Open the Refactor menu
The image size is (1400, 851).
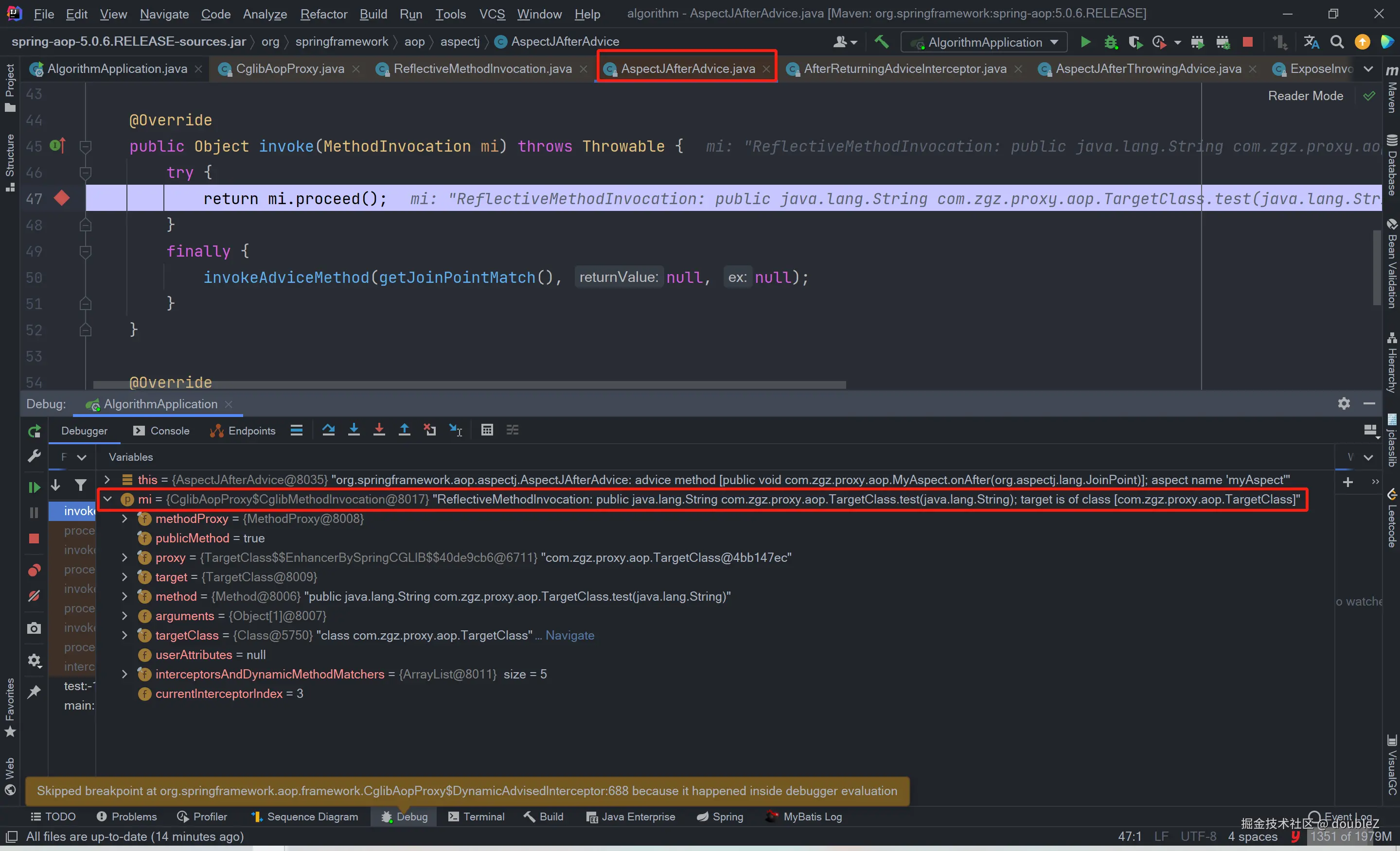(x=323, y=14)
